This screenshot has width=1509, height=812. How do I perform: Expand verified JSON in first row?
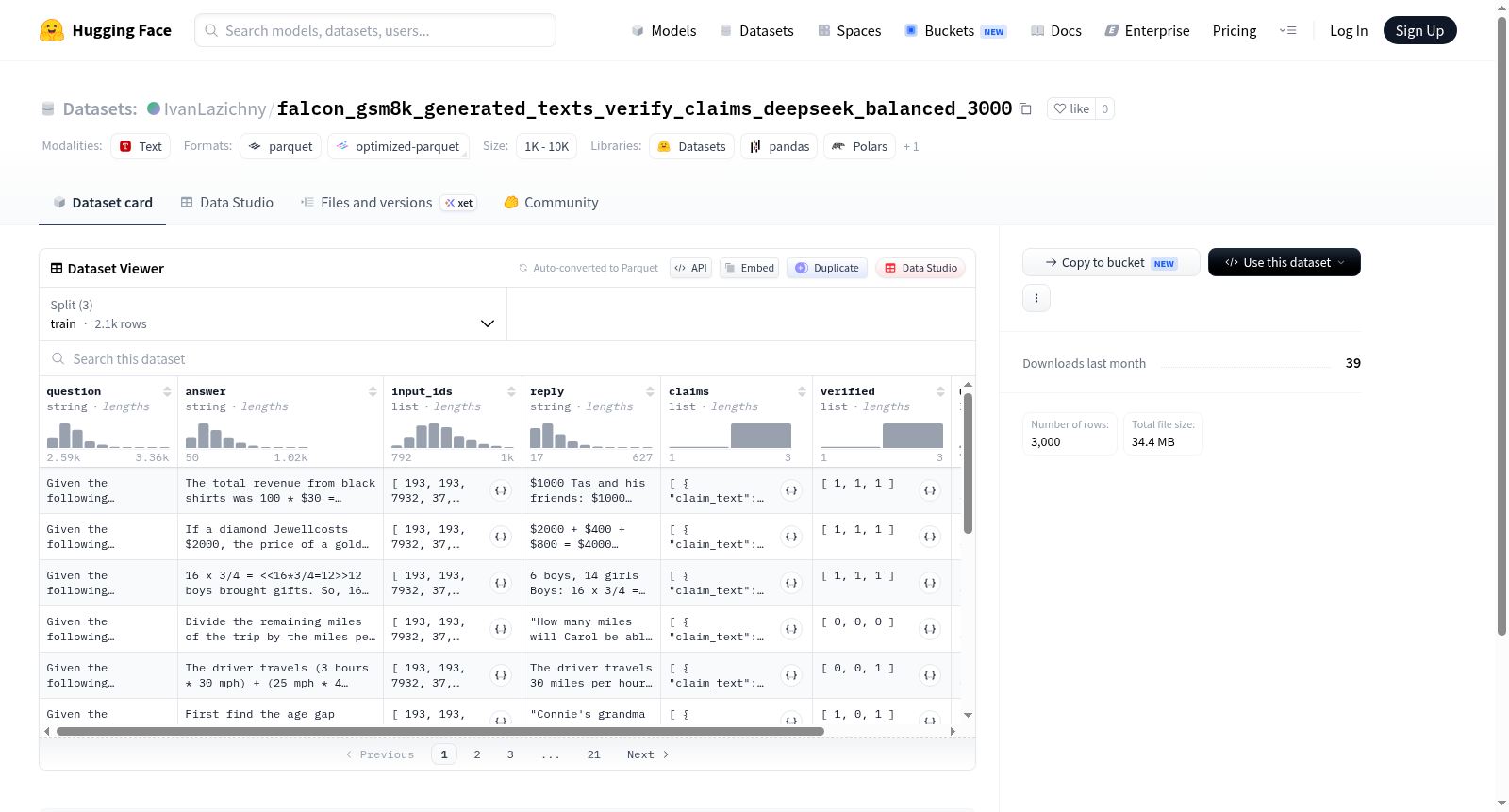[x=930, y=490]
